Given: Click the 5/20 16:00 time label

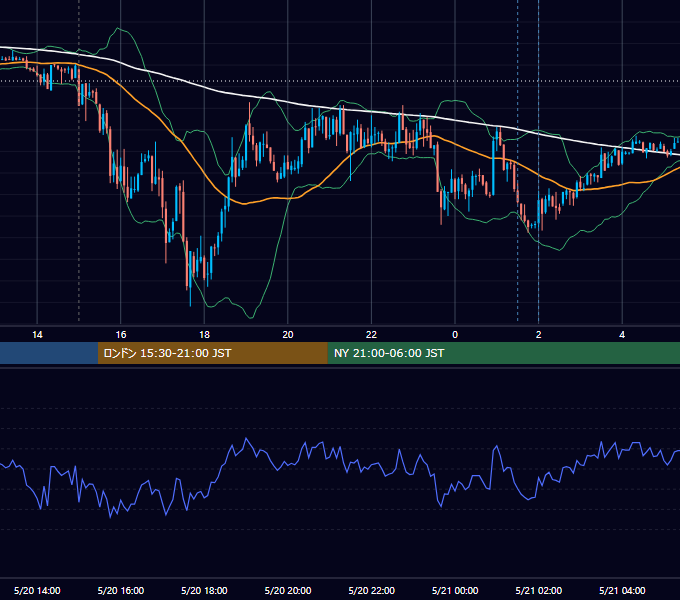Looking at the screenshot, I should [x=121, y=590].
